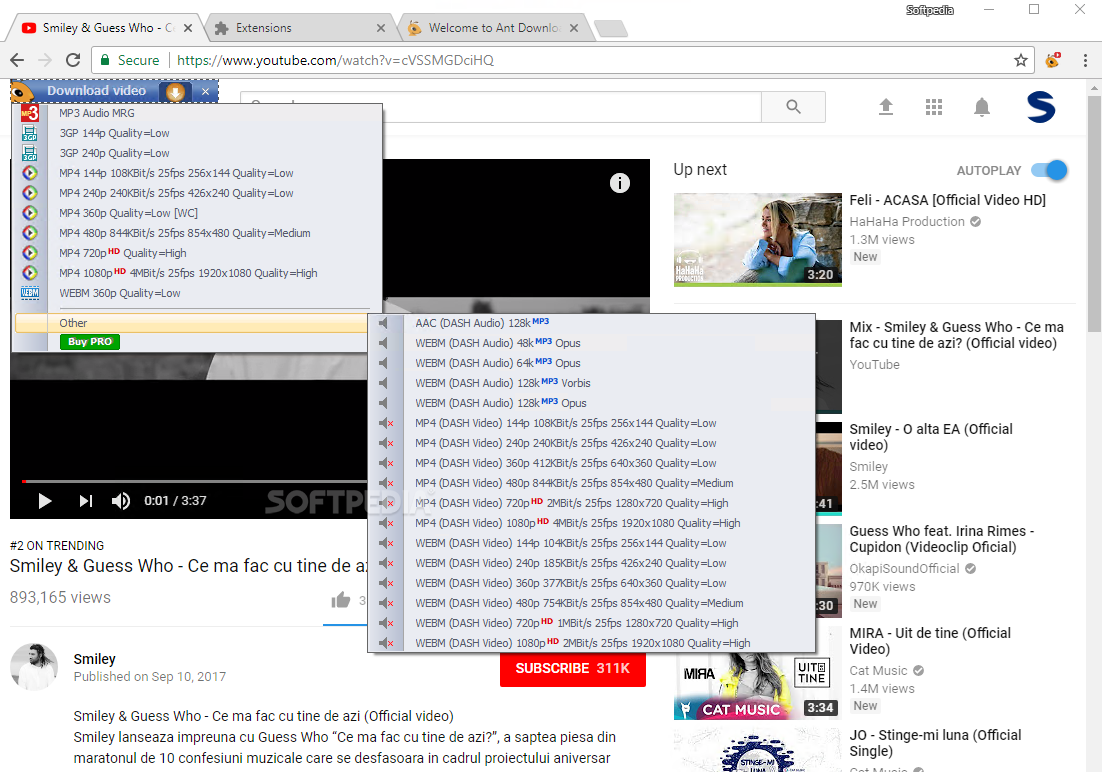This screenshot has width=1102, height=772.
Task: Open Smiley - O alta EA video title
Action: (931, 437)
